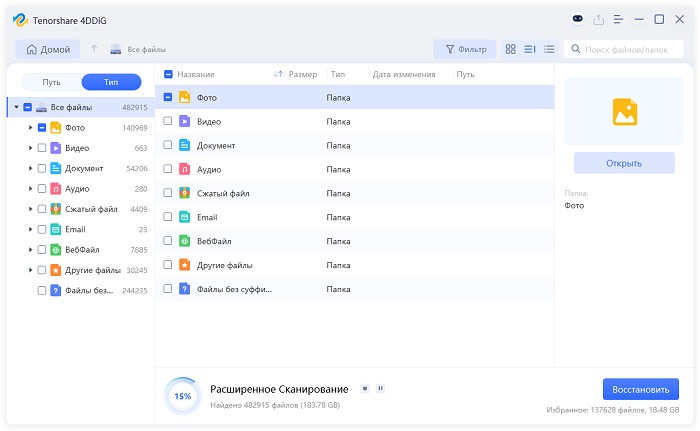700x431 pixels.
Task: Stop the advanced scan
Action: tap(365, 388)
